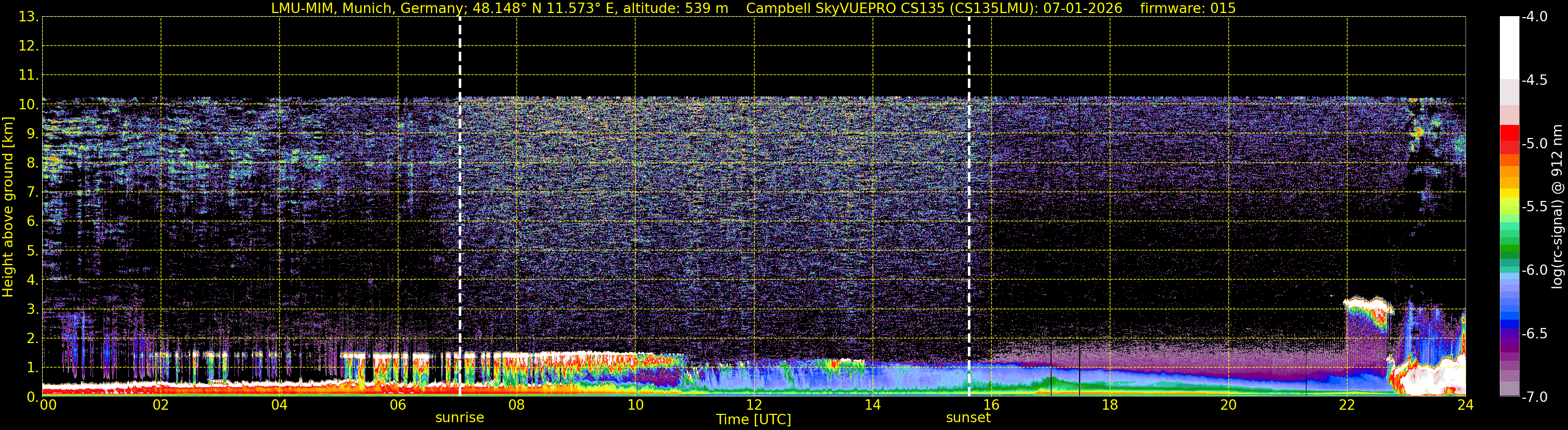Image resolution: width=1568 pixels, height=430 pixels.
Task: Click the sunset dashed vertical line
Action: pos(968,206)
